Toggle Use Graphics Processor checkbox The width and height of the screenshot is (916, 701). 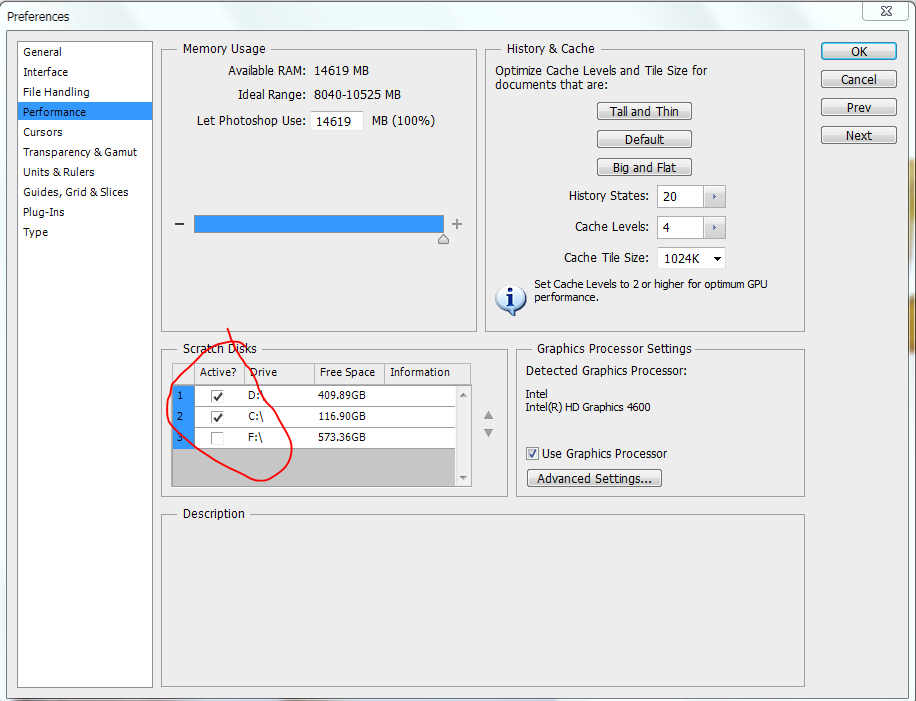point(532,453)
